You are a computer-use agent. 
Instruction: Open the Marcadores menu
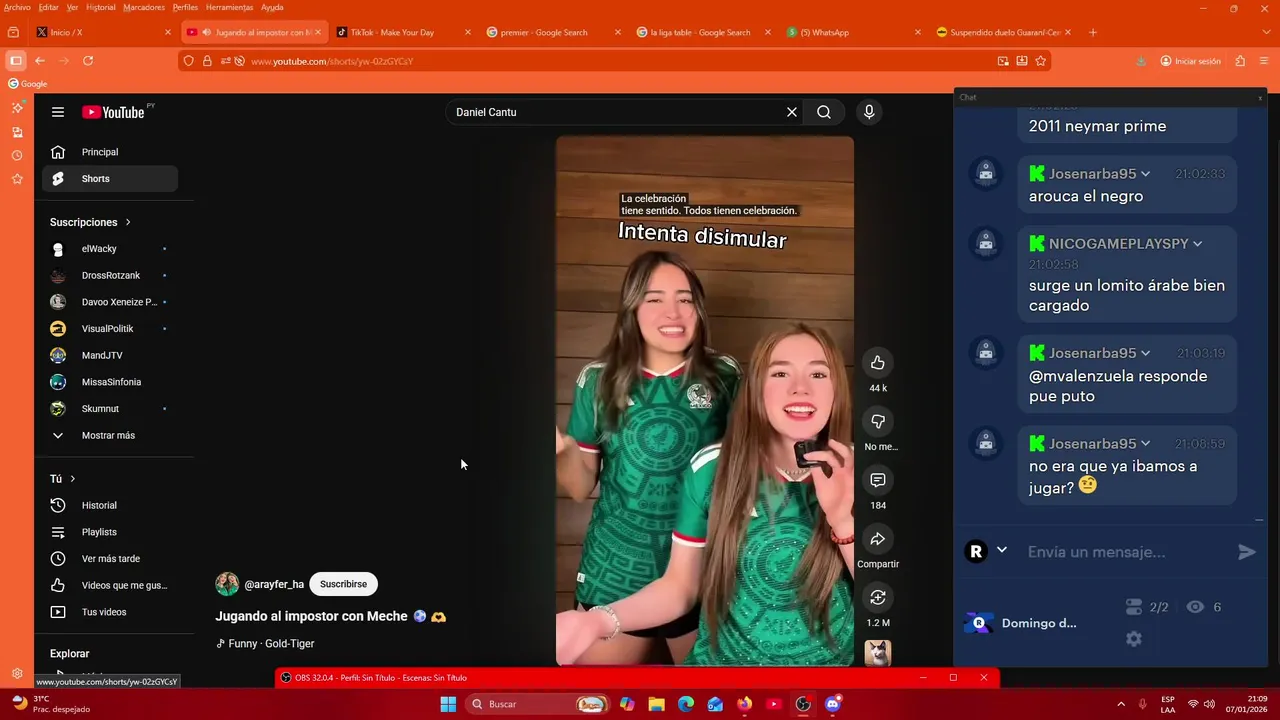point(144,7)
